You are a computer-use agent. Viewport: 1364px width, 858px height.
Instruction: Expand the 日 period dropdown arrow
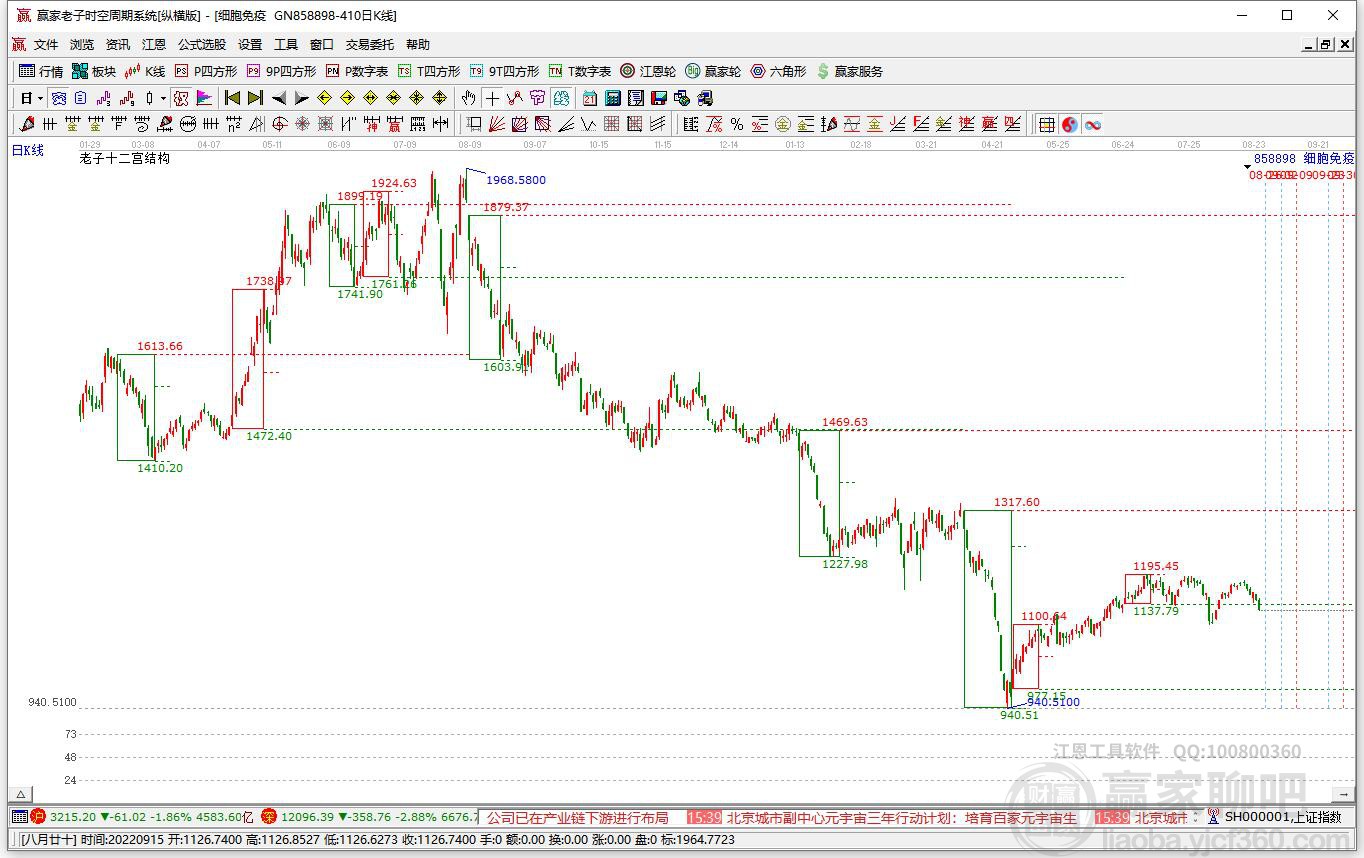point(40,98)
